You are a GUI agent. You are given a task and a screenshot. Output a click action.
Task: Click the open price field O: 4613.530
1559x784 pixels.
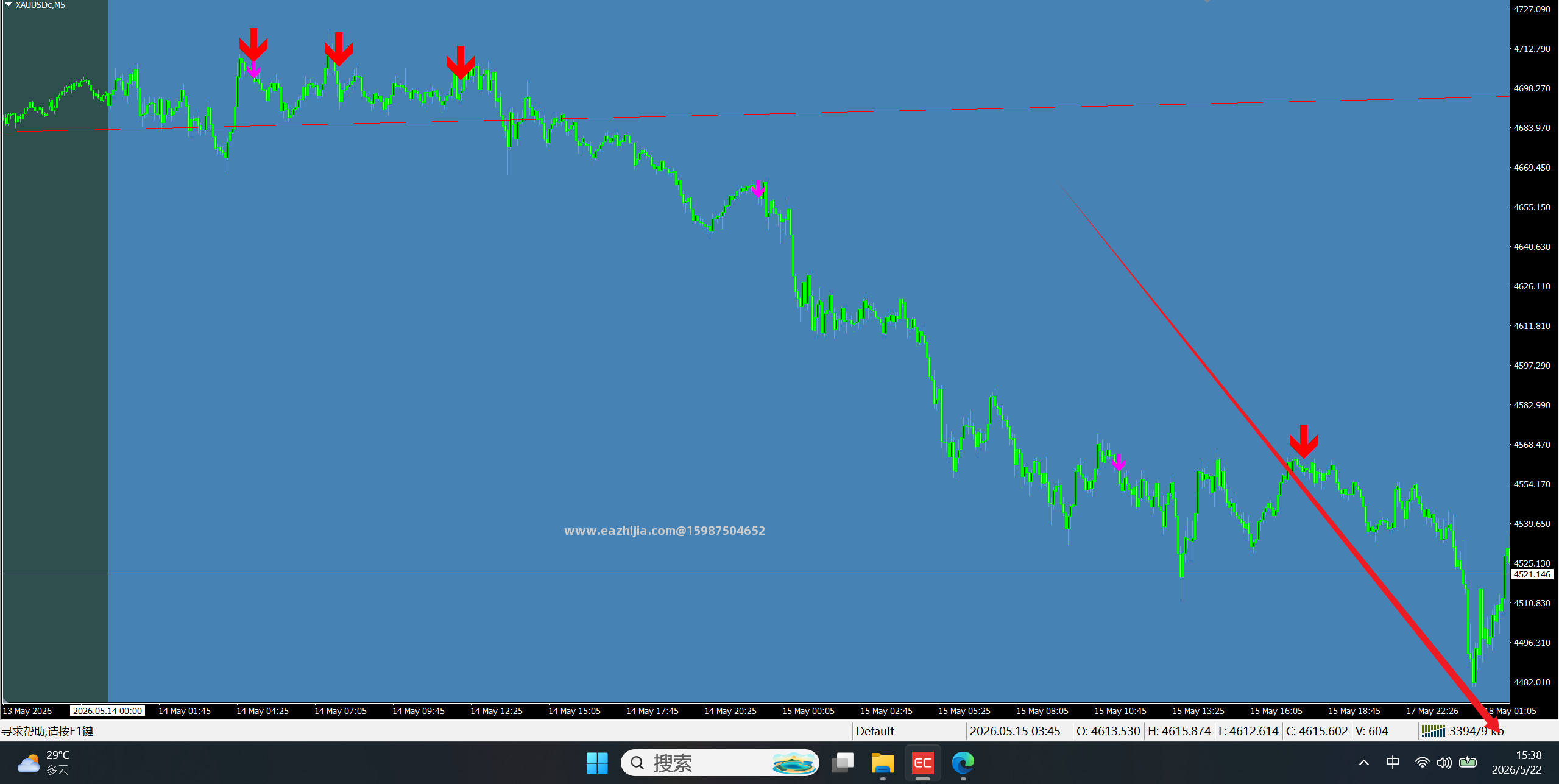click(x=1108, y=731)
